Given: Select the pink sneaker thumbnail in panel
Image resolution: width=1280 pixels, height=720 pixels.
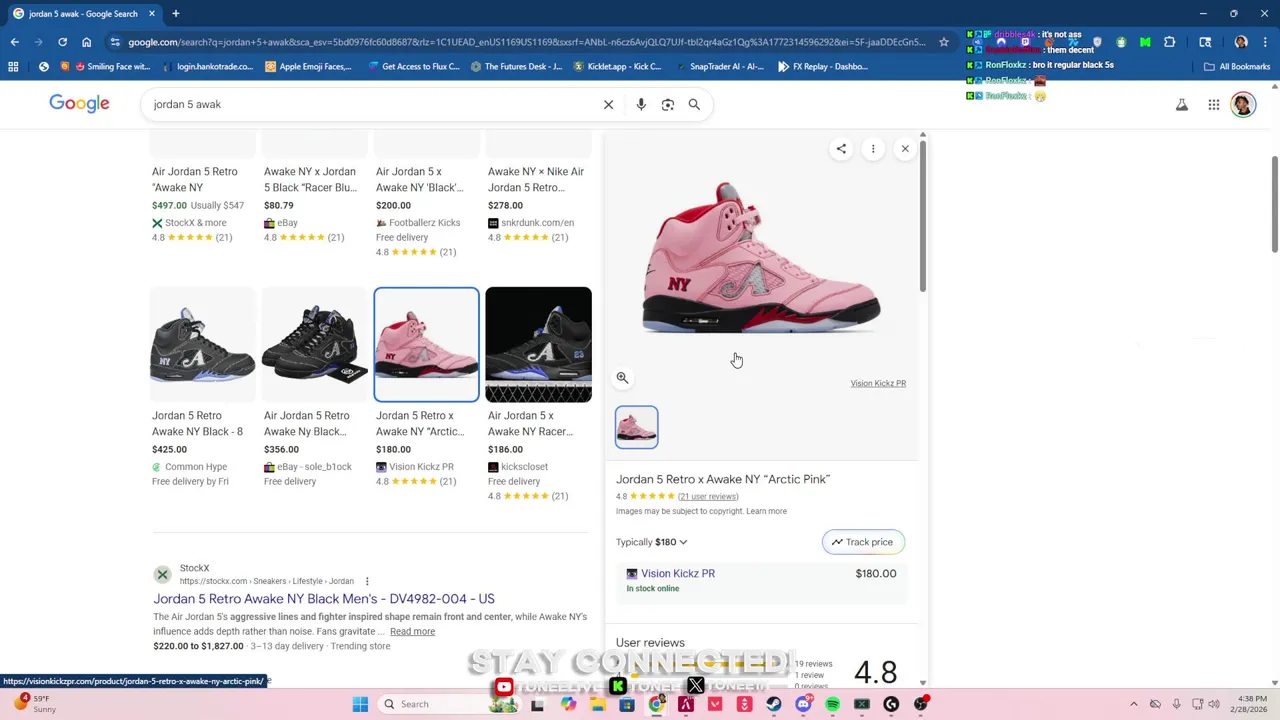Looking at the screenshot, I should (637, 427).
